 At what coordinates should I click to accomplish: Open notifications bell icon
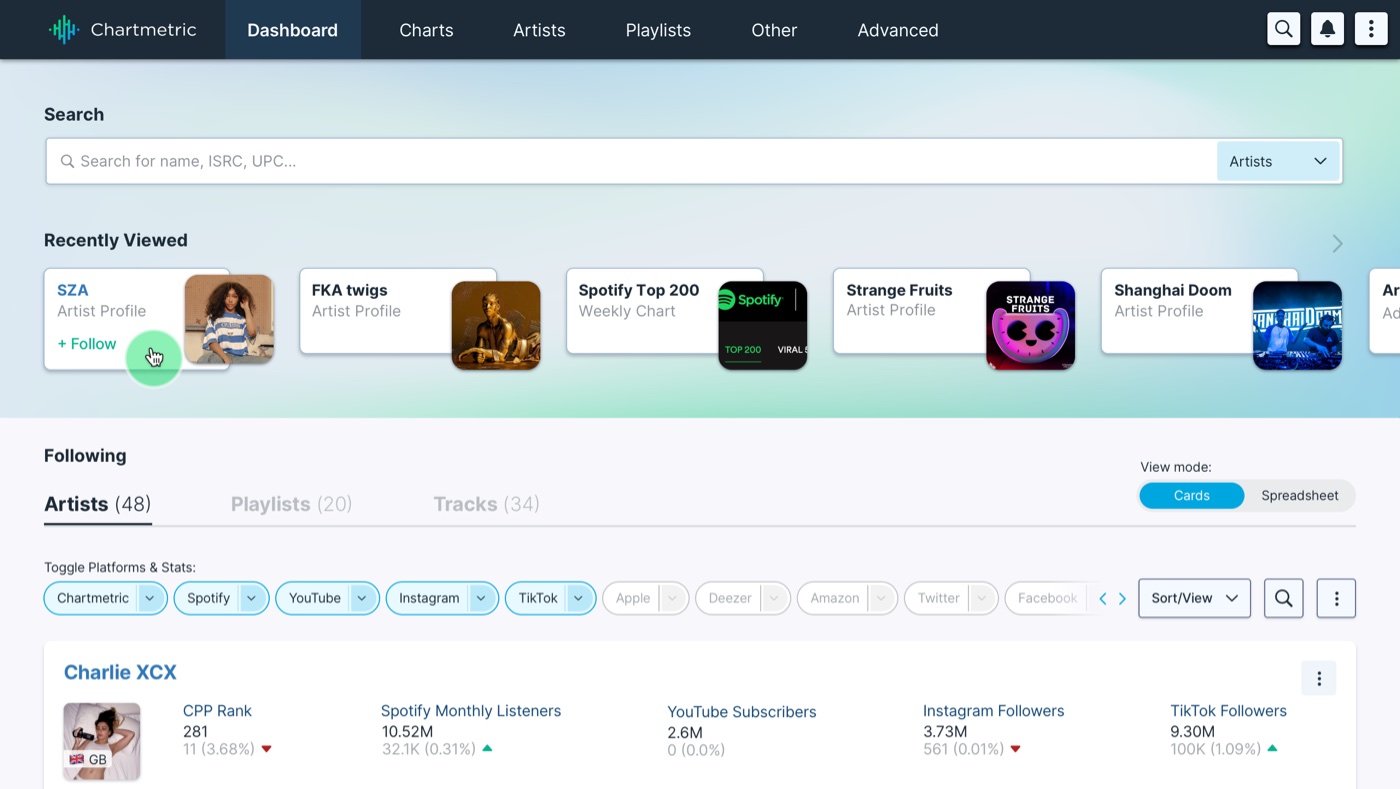tap(1327, 29)
